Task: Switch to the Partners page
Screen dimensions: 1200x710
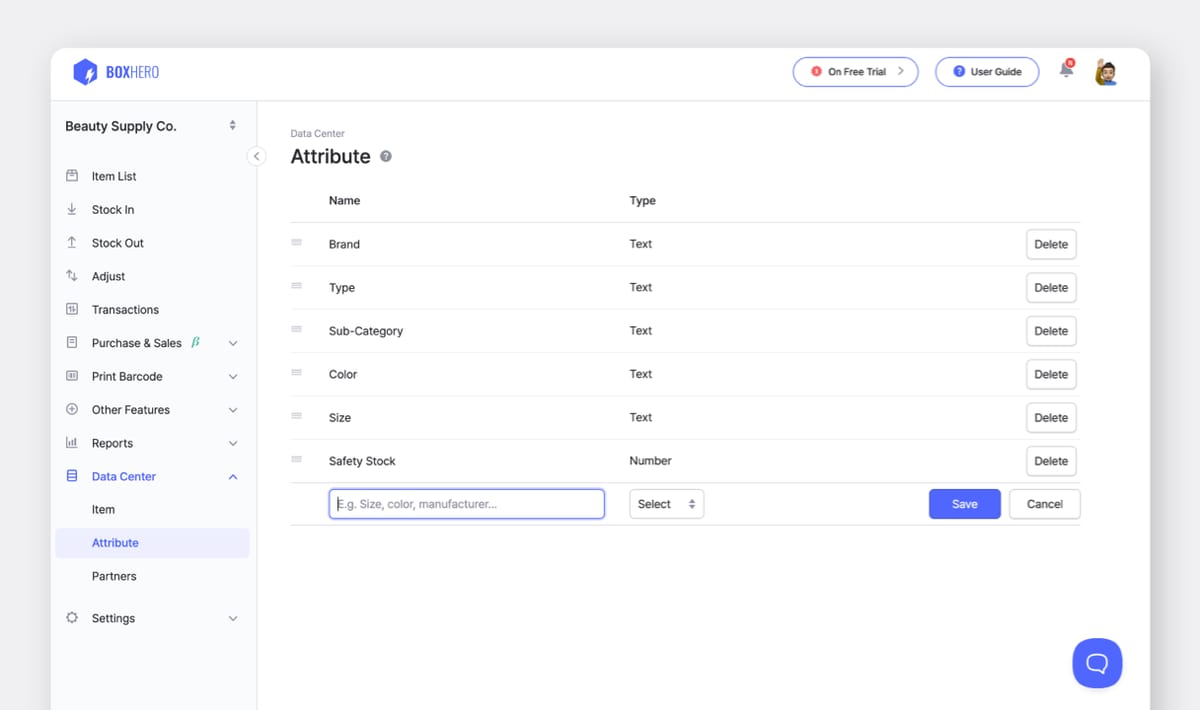Action: pyautogui.click(x=114, y=575)
